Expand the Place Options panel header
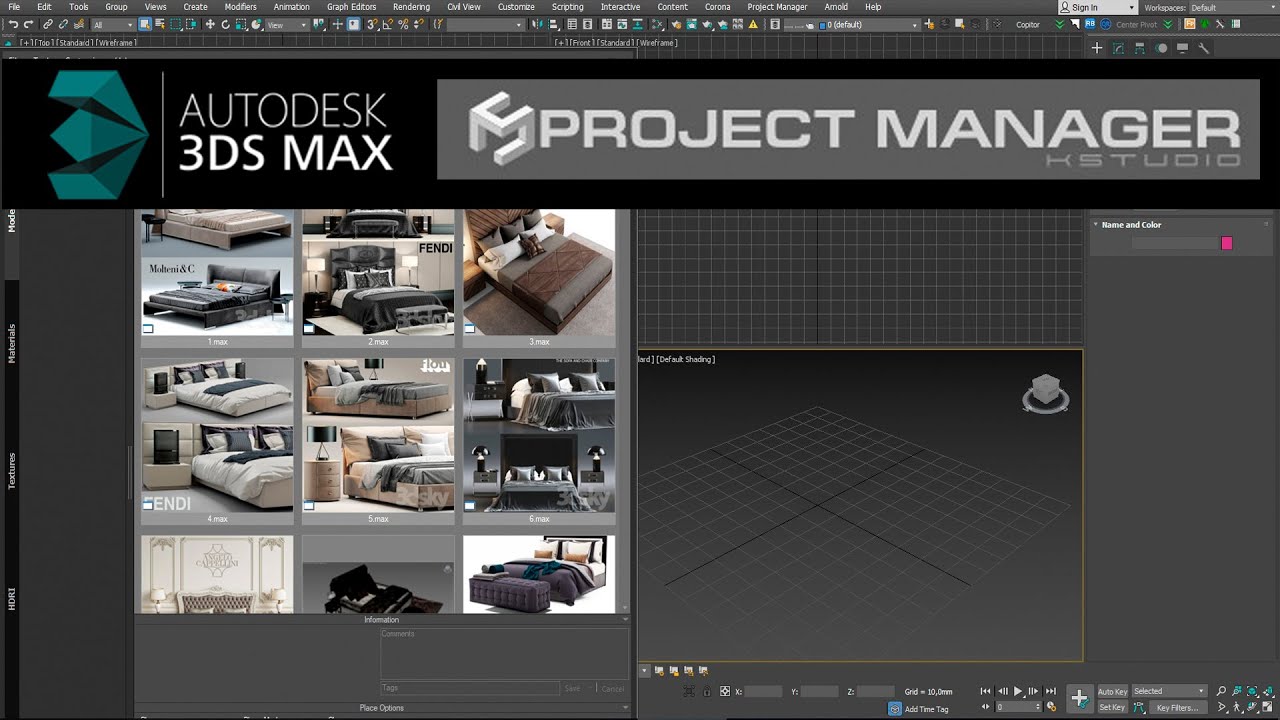Viewport: 1280px width, 720px height. tap(382, 708)
